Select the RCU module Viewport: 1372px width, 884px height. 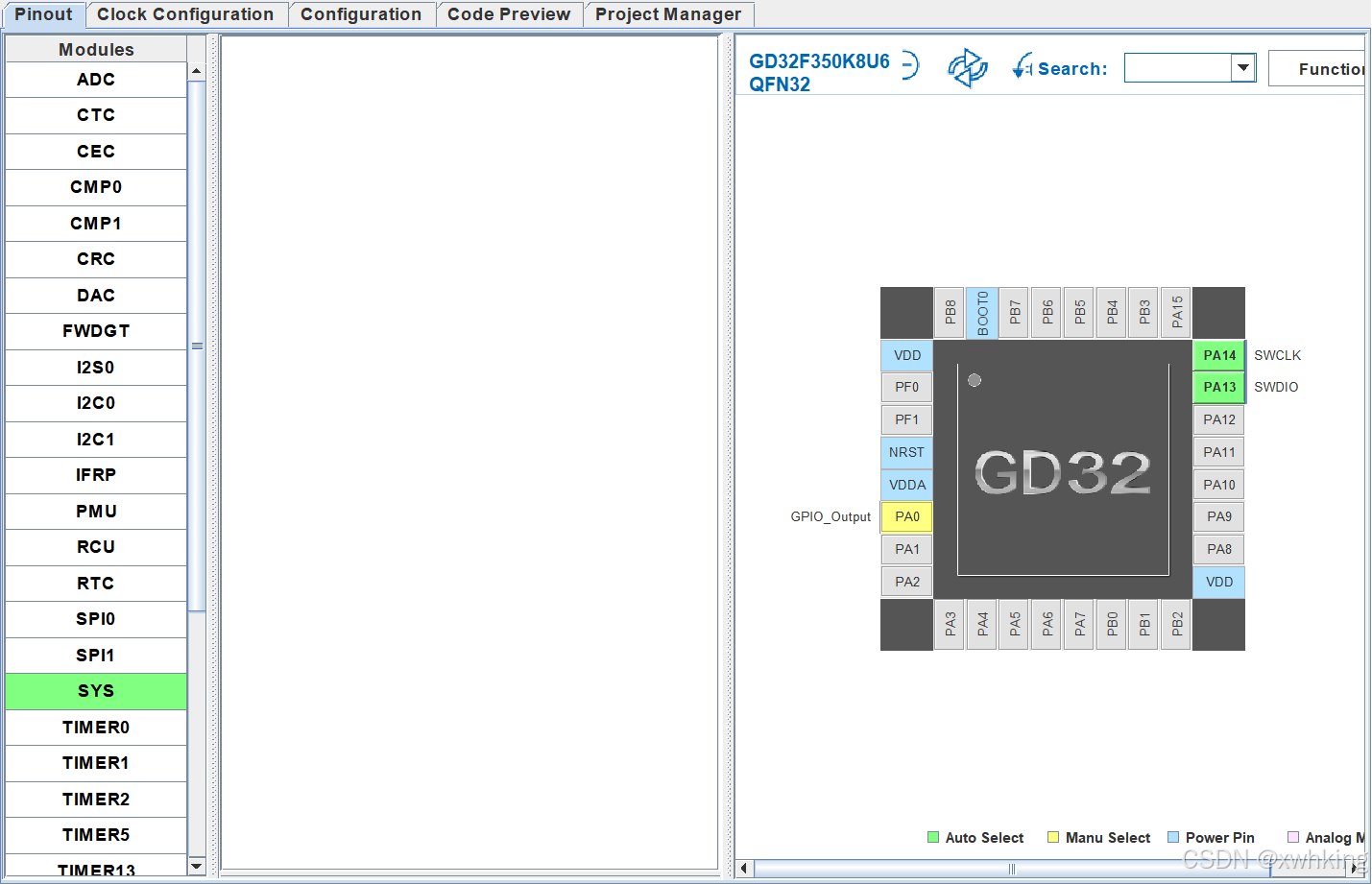(96, 547)
